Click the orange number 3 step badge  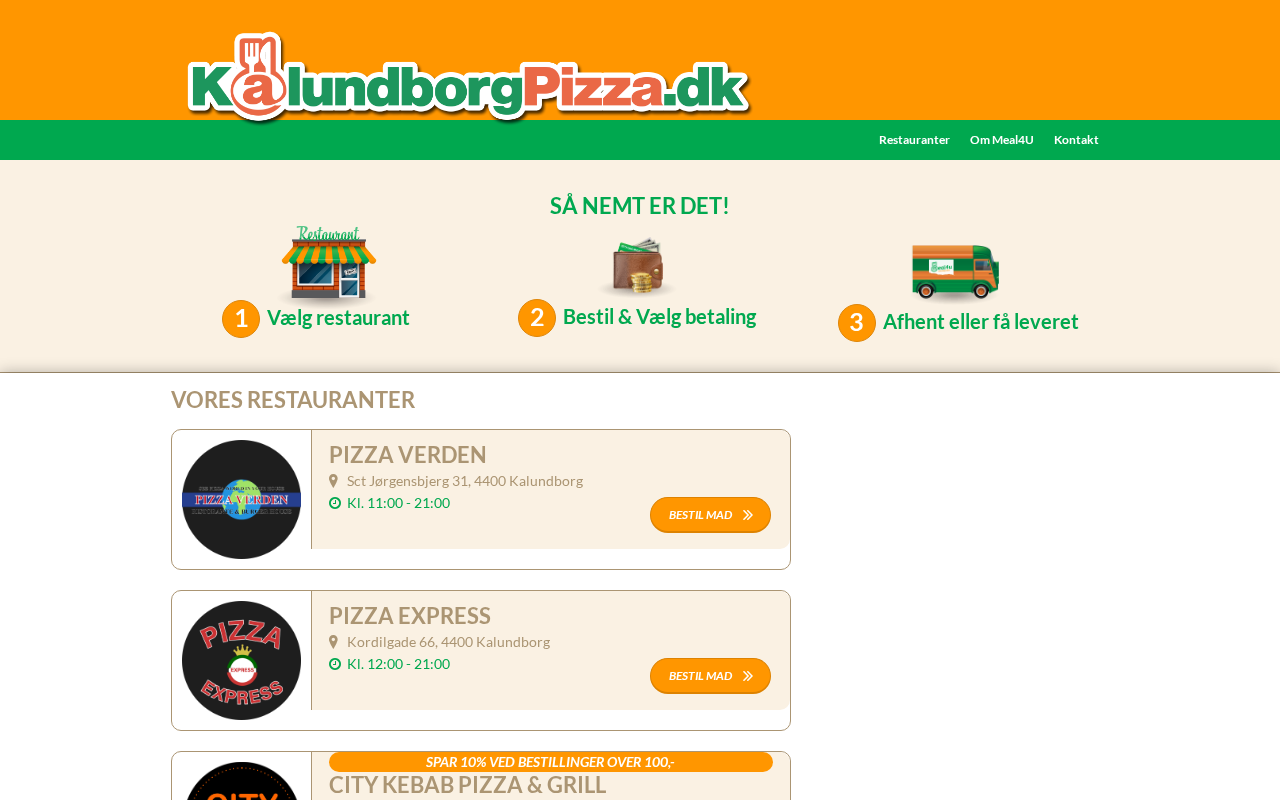[x=857, y=323]
